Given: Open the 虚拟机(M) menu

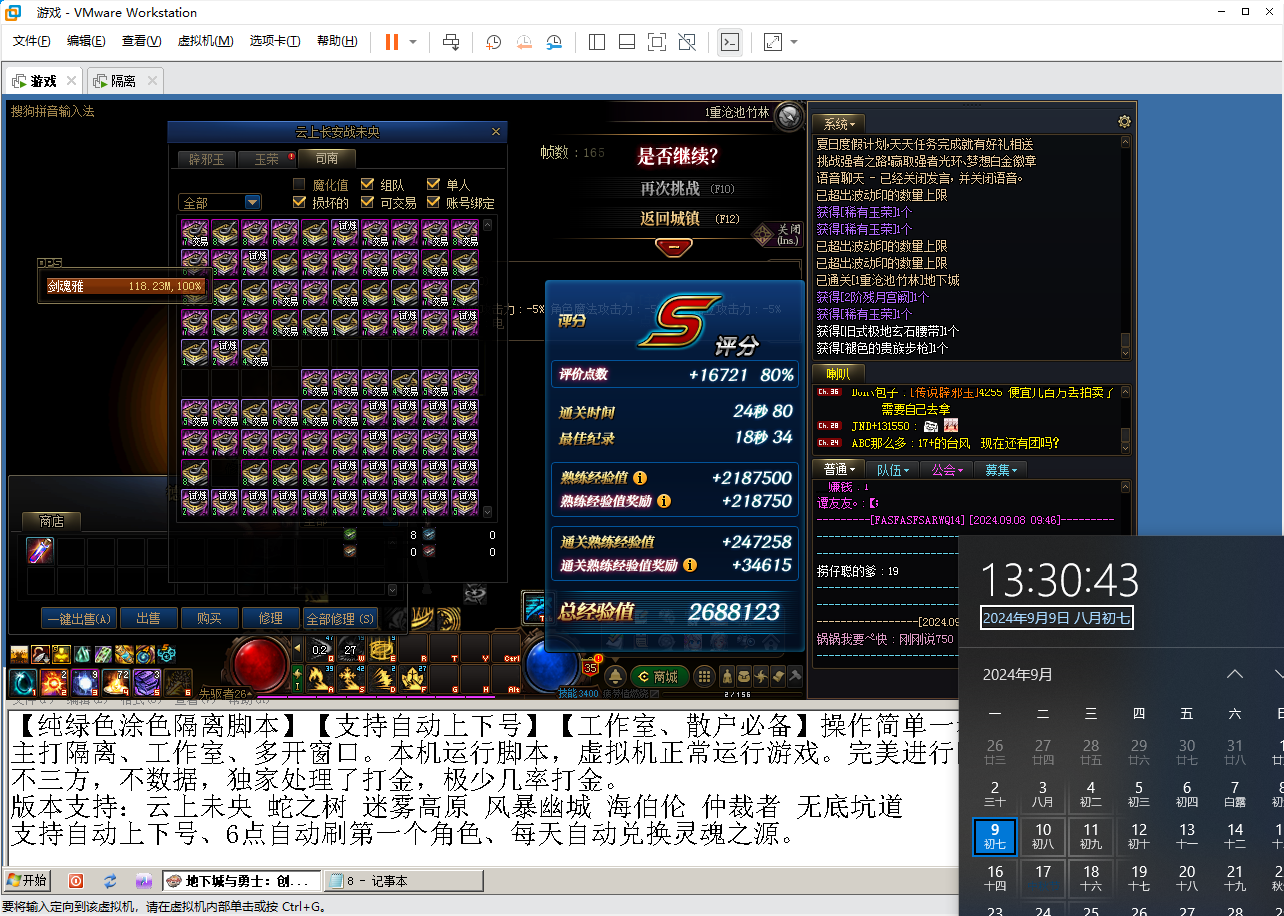Looking at the screenshot, I should 205,41.
